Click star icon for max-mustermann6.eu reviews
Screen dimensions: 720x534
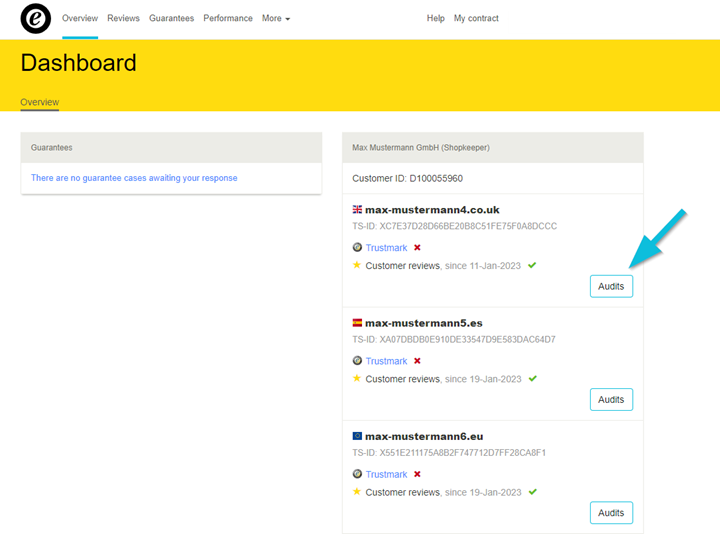pyautogui.click(x=357, y=491)
